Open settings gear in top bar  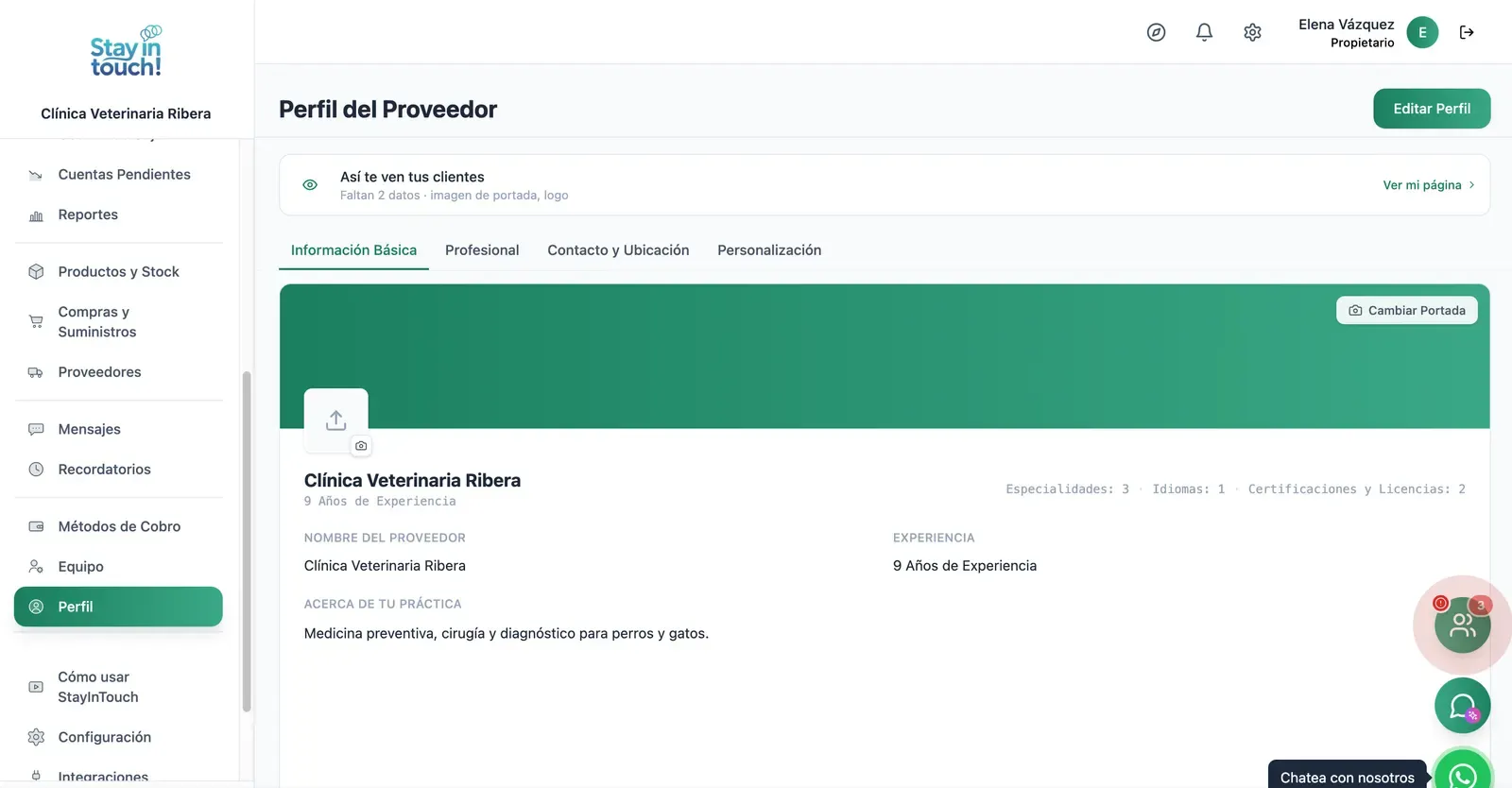1252,32
